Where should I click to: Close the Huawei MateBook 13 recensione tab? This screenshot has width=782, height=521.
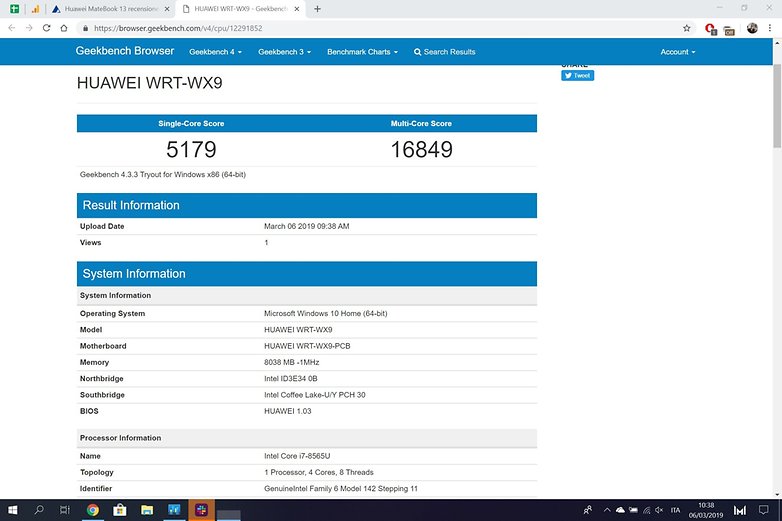167,9
